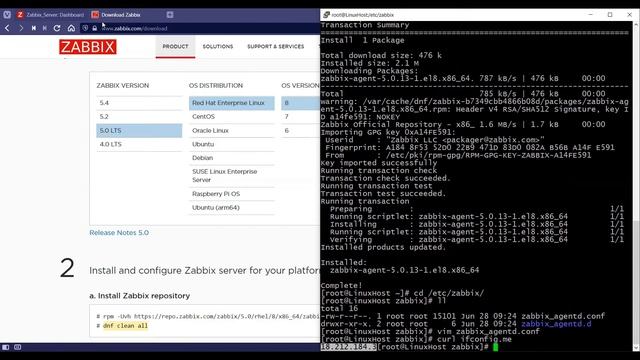Reload the Download Zabbix page
This screenshot has width=640, height=360.
pos(57,28)
